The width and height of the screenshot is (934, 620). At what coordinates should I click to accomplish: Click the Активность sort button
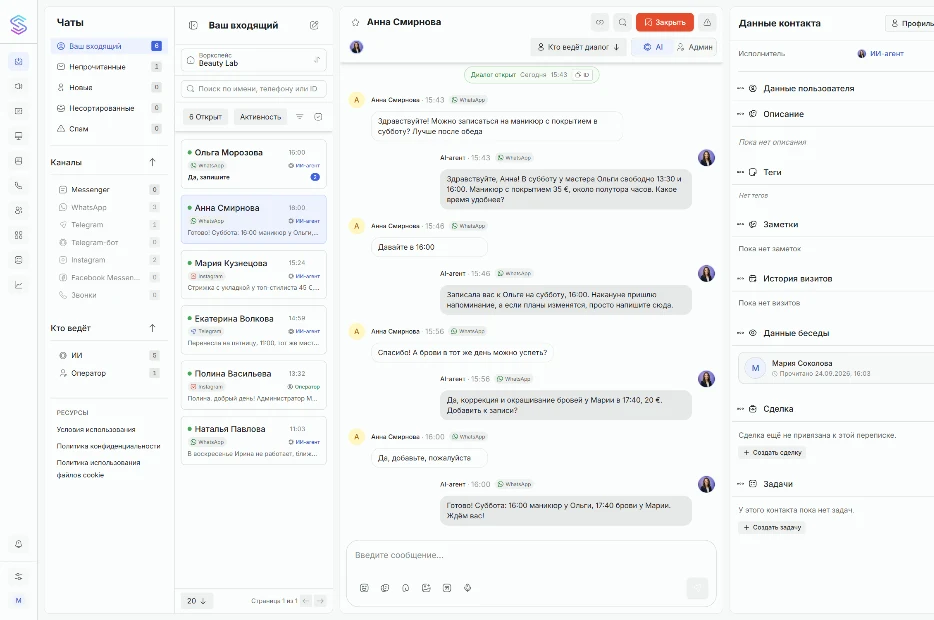coord(260,117)
